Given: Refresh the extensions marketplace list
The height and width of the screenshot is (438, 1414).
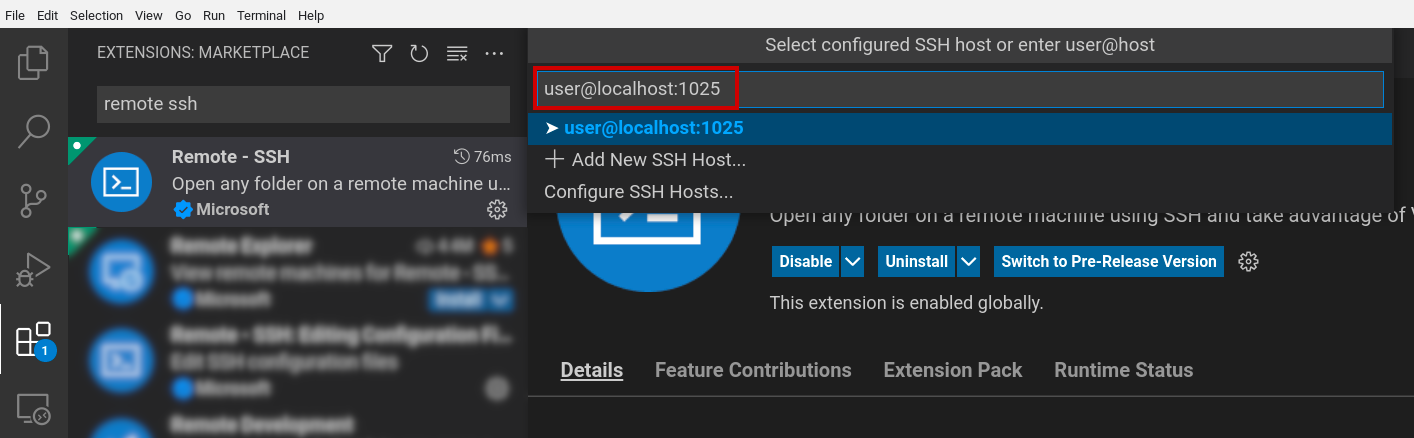Looking at the screenshot, I should tap(419, 53).
